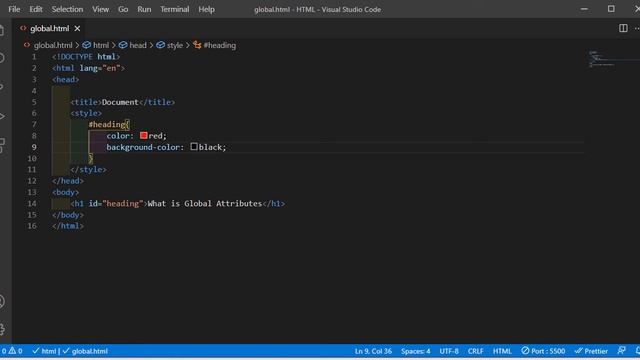Screen dimensions: 640x360
Task: Click the #heading breadcrumb segment
Action: [x=220, y=45]
